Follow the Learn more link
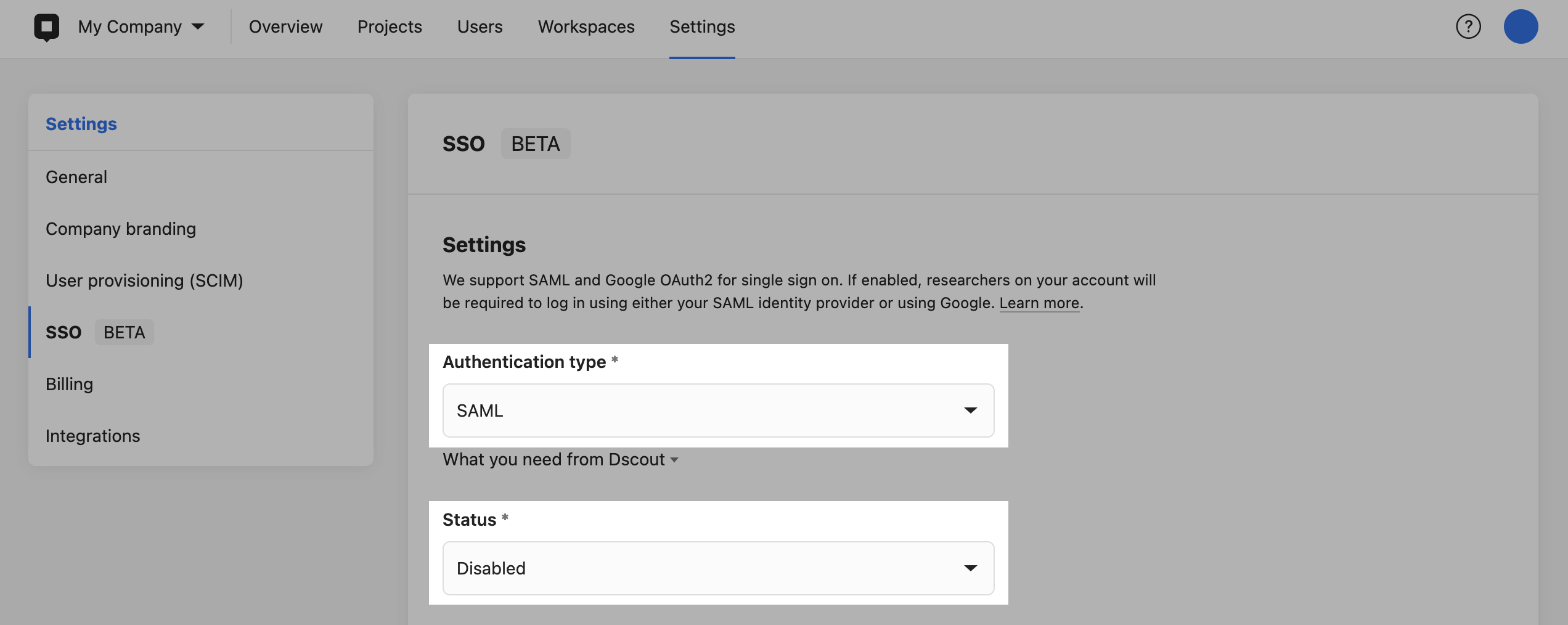1568x625 pixels. click(x=1039, y=303)
